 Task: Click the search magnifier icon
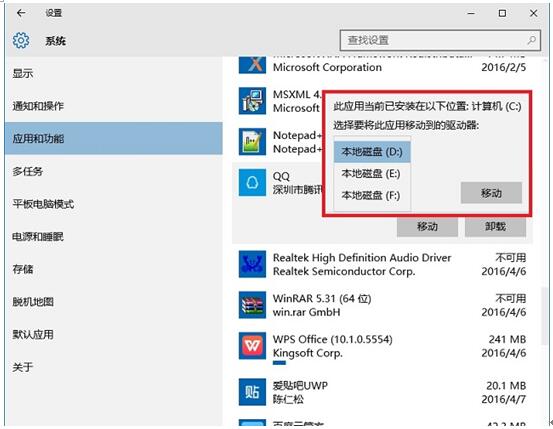tap(531, 40)
